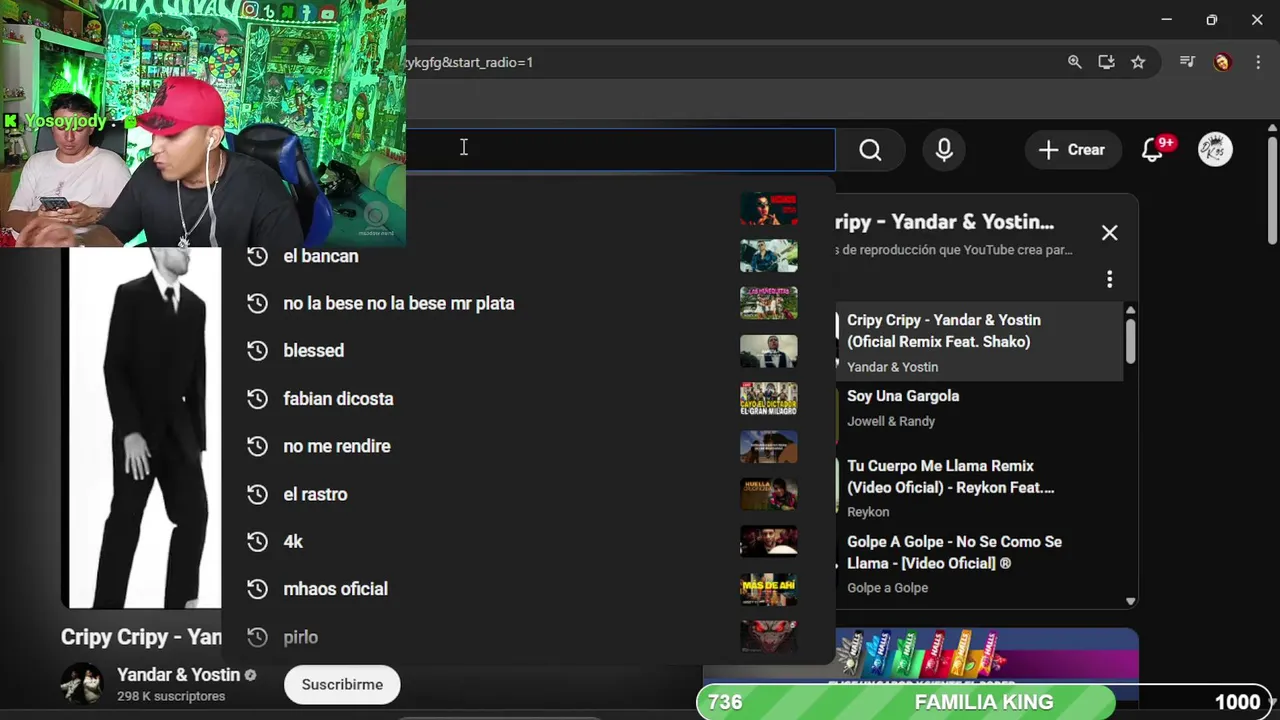Select the el bancan search suggestion
Image resolution: width=1280 pixels, height=720 pixels.
pyautogui.click(x=528, y=256)
